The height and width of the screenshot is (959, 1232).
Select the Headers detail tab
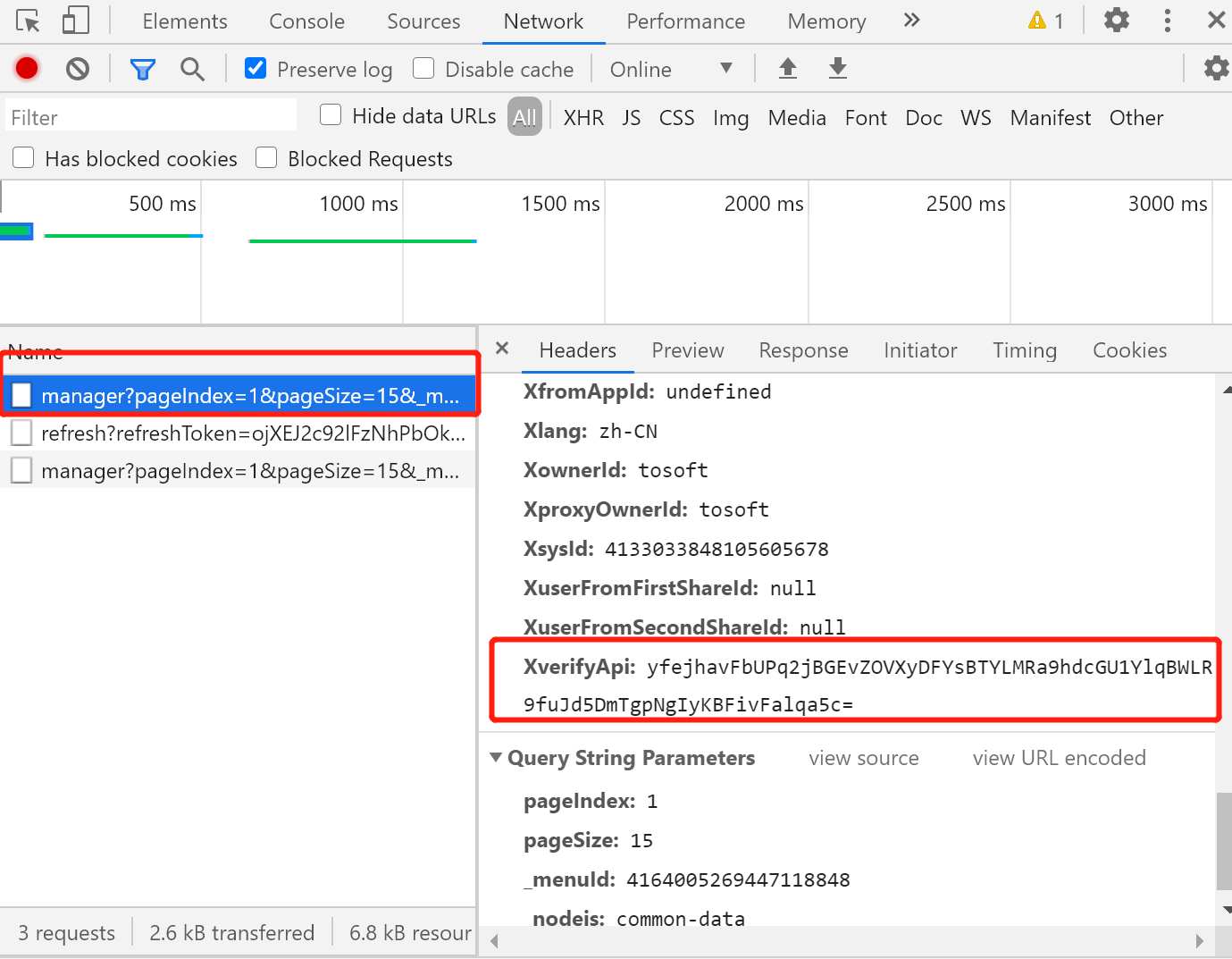pos(577,350)
